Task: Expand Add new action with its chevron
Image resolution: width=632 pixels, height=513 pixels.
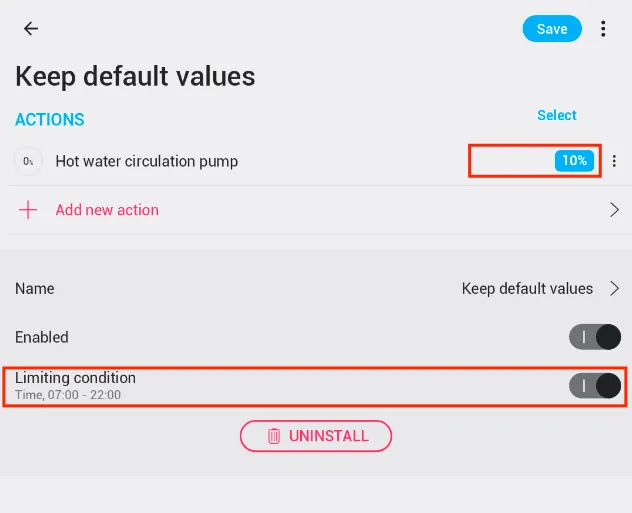Action: (x=614, y=210)
